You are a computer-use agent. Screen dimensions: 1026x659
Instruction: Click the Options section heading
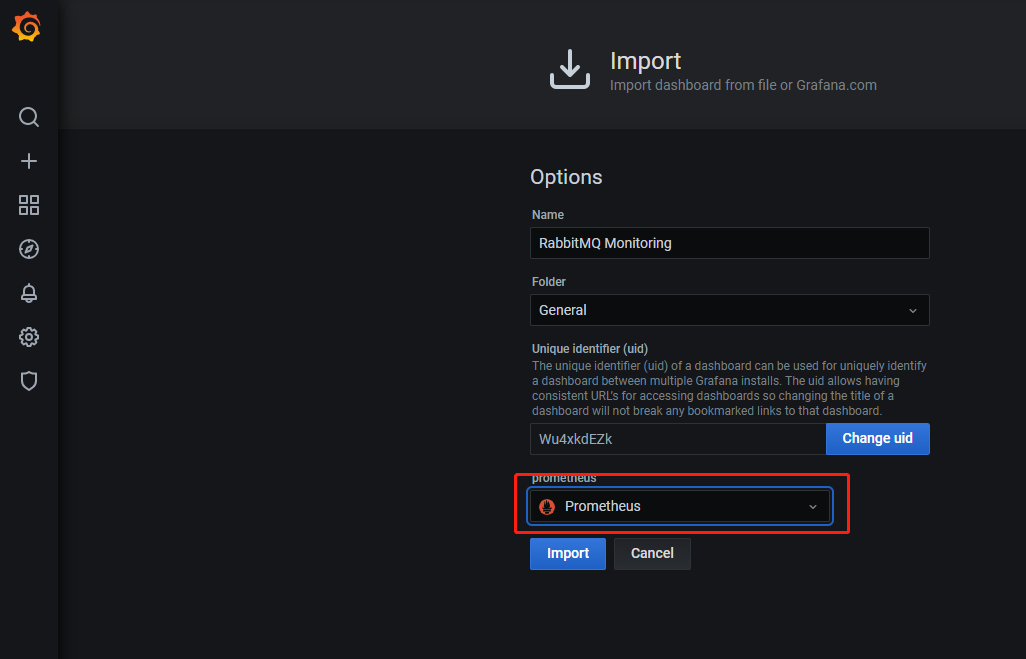point(566,177)
